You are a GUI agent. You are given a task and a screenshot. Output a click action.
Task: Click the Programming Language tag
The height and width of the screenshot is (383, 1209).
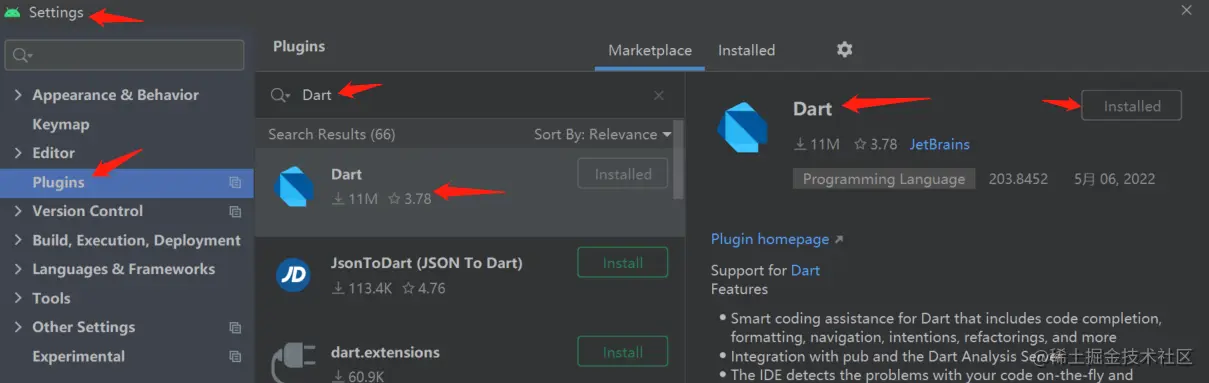click(x=884, y=179)
